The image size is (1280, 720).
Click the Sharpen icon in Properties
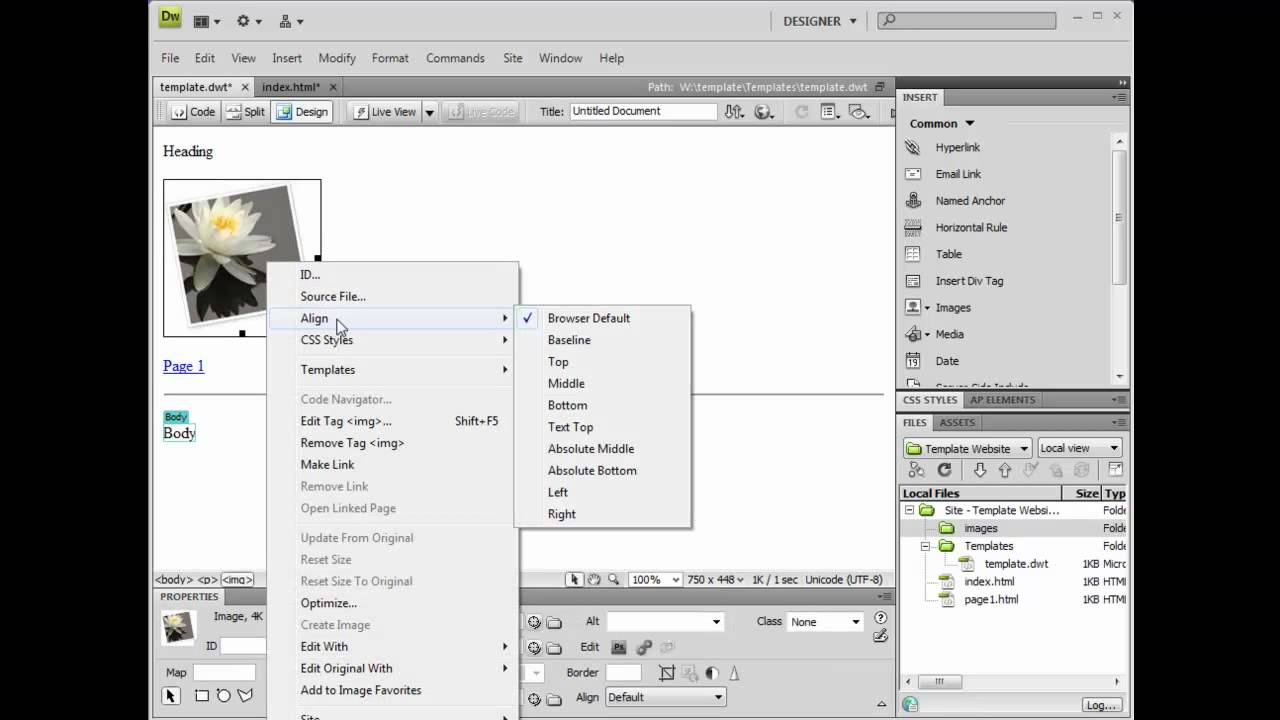coord(733,673)
